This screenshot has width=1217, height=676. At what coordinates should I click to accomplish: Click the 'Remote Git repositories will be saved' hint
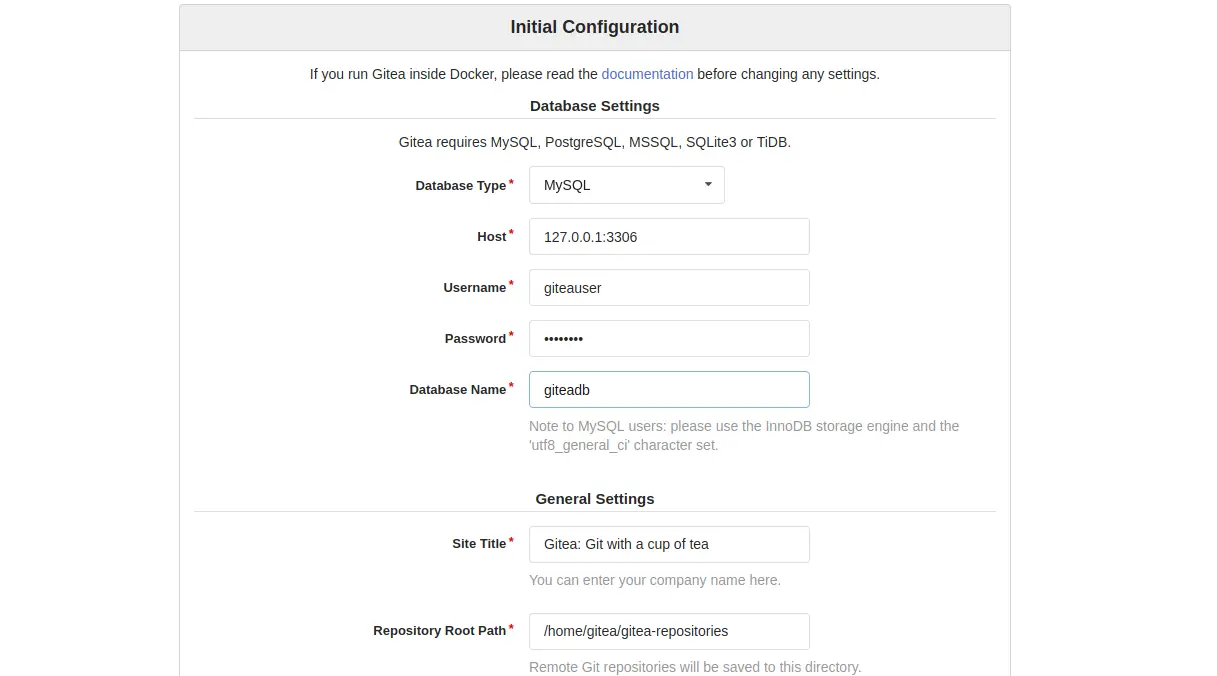695,667
